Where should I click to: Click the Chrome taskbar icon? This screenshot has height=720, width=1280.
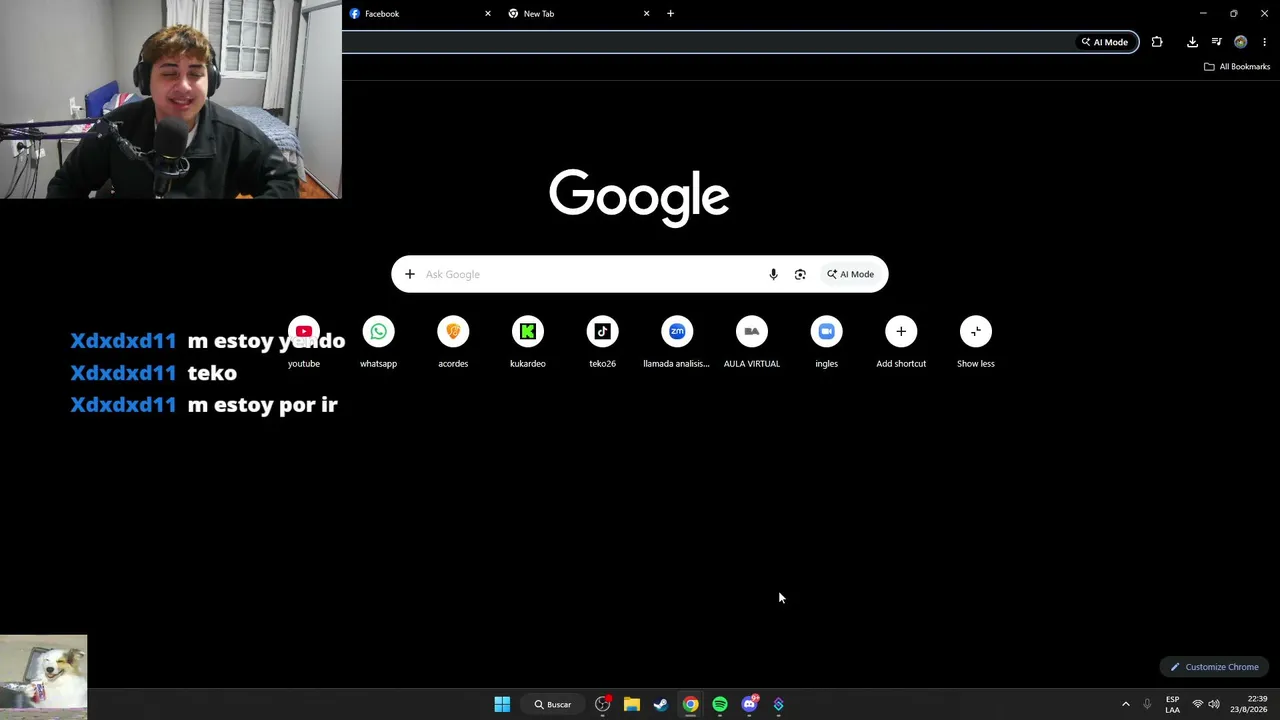(690, 704)
